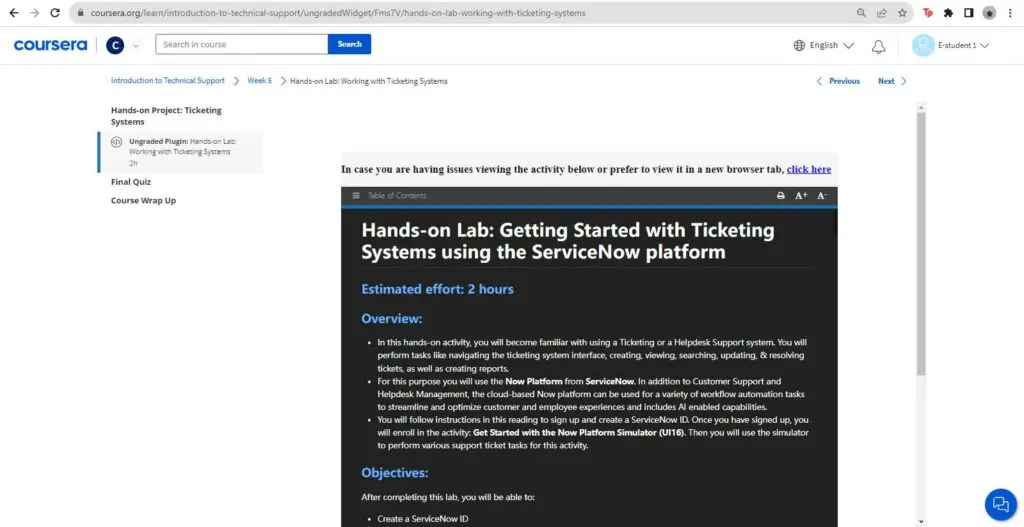The height and width of the screenshot is (527, 1024).
Task: Click the Search in course field
Action: coord(242,44)
